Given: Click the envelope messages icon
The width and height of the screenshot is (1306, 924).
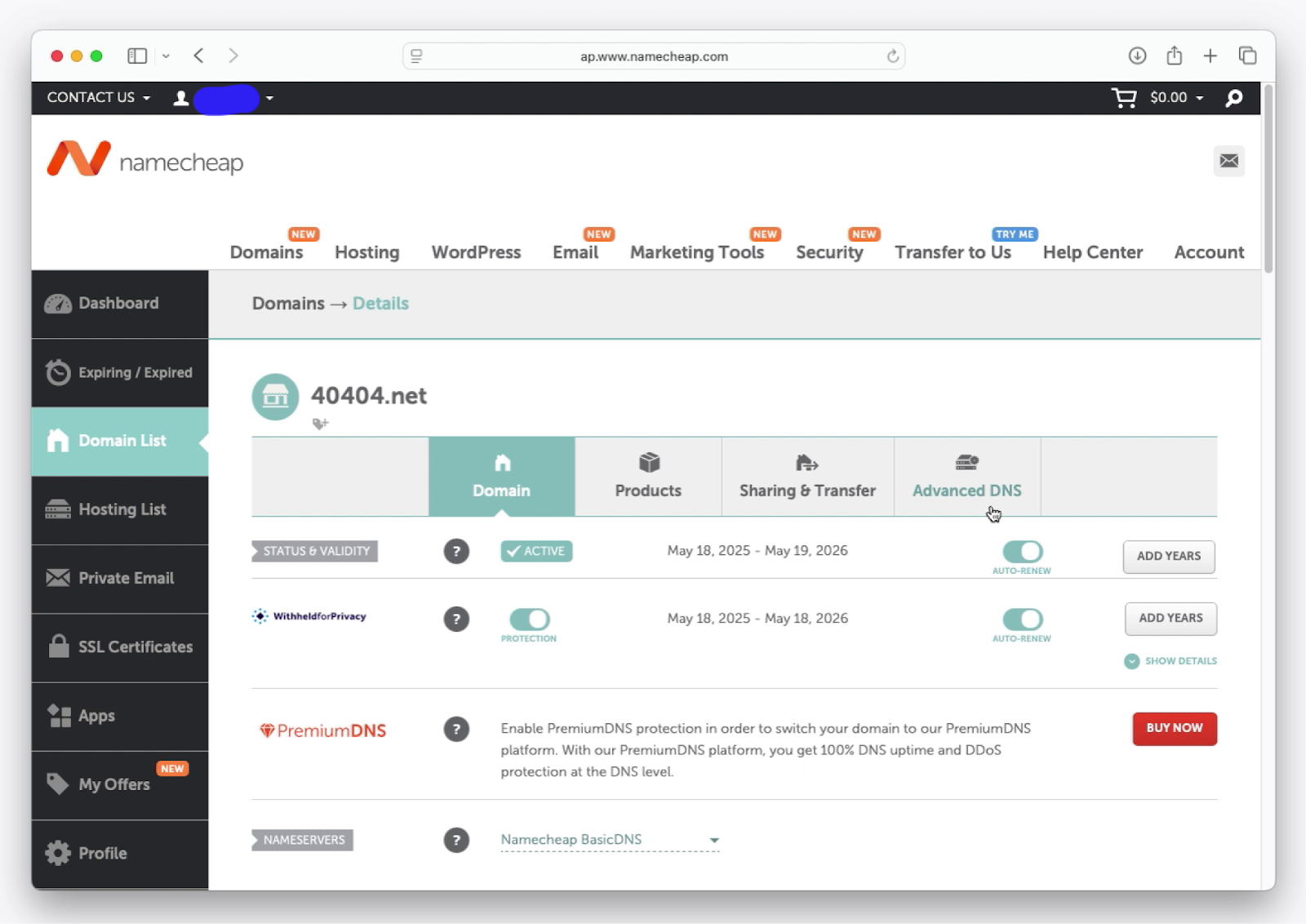Looking at the screenshot, I should click(x=1228, y=161).
